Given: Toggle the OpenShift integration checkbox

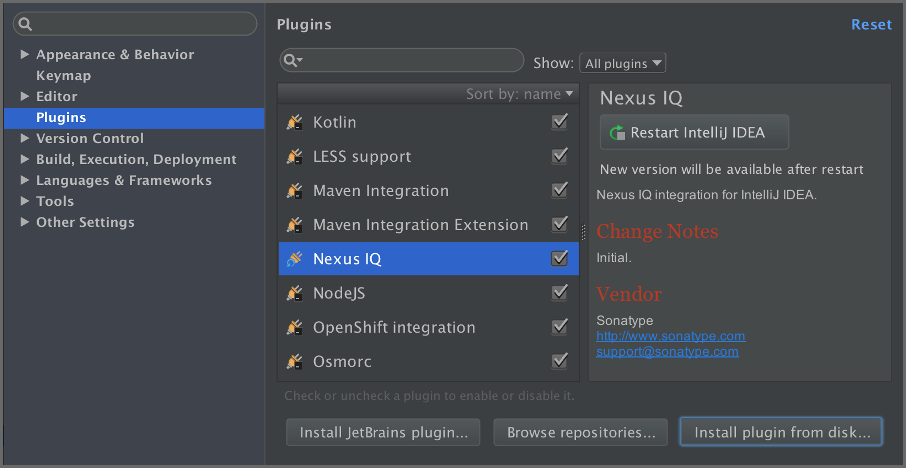Looking at the screenshot, I should (x=559, y=327).
